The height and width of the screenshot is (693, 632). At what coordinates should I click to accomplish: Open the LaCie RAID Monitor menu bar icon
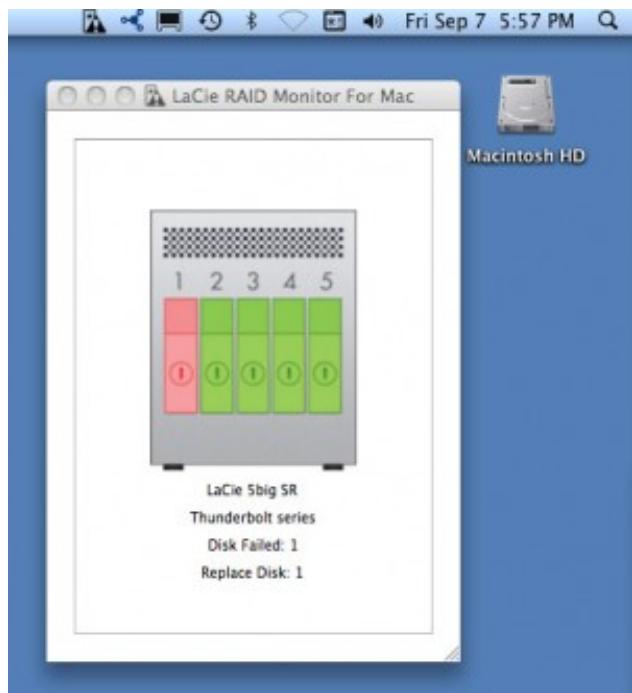(x=94, y=21)
